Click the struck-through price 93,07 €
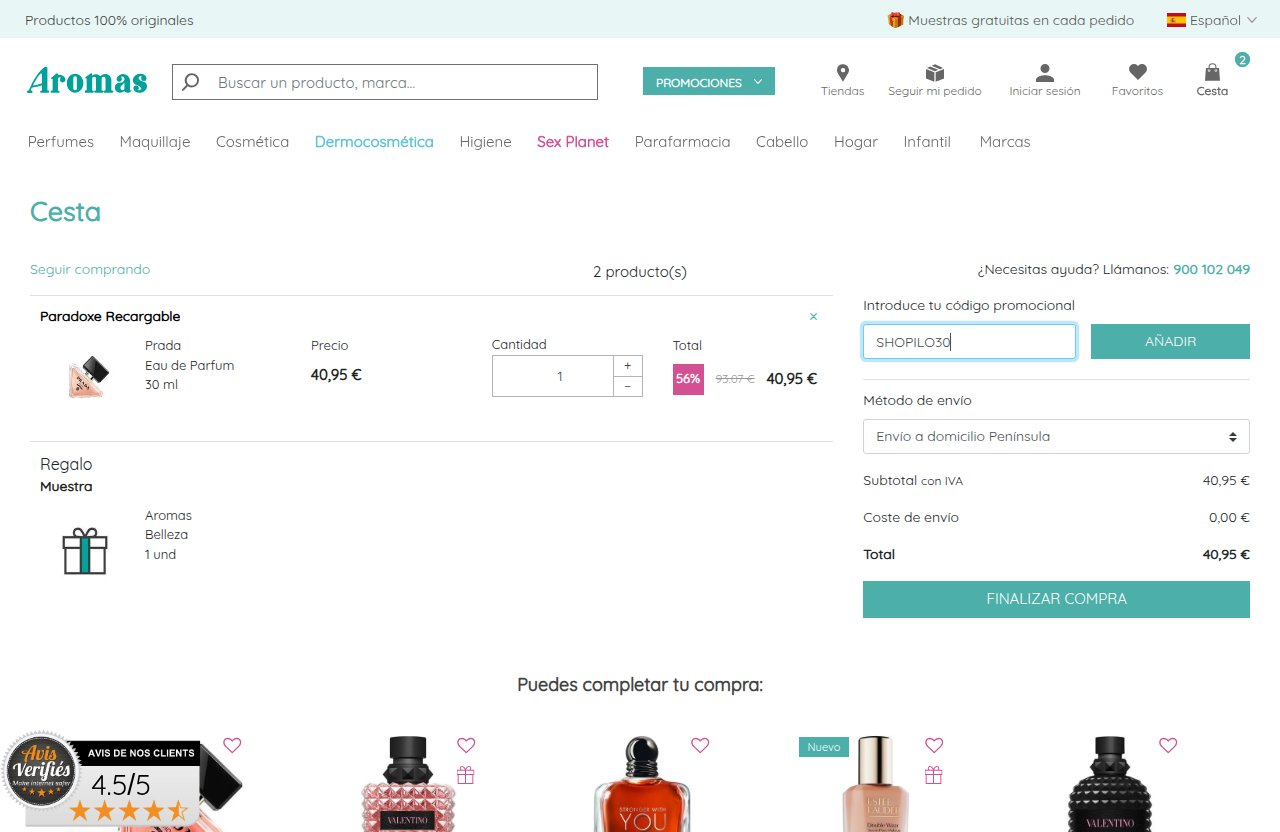The height and width of the screenshot is (832, 1280). coord(735,379)
